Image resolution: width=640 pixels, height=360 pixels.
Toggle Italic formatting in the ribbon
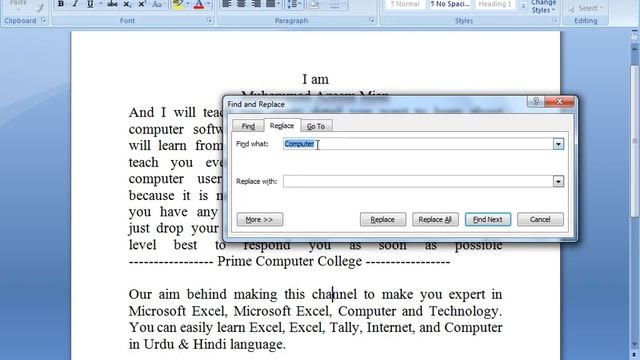click(75, 4)
